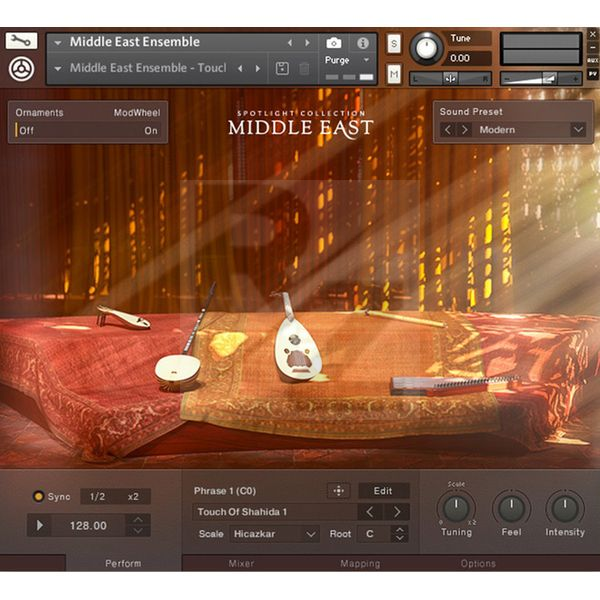This screenshot has height=600, width=600.
Task: Increase tempo with the up arrow
Action: (x=138, y=520)
